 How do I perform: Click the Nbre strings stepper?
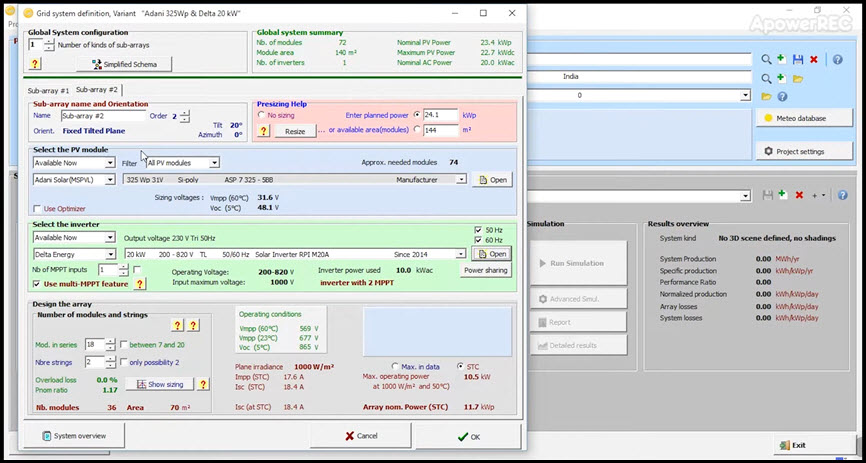tap(110, 362)
